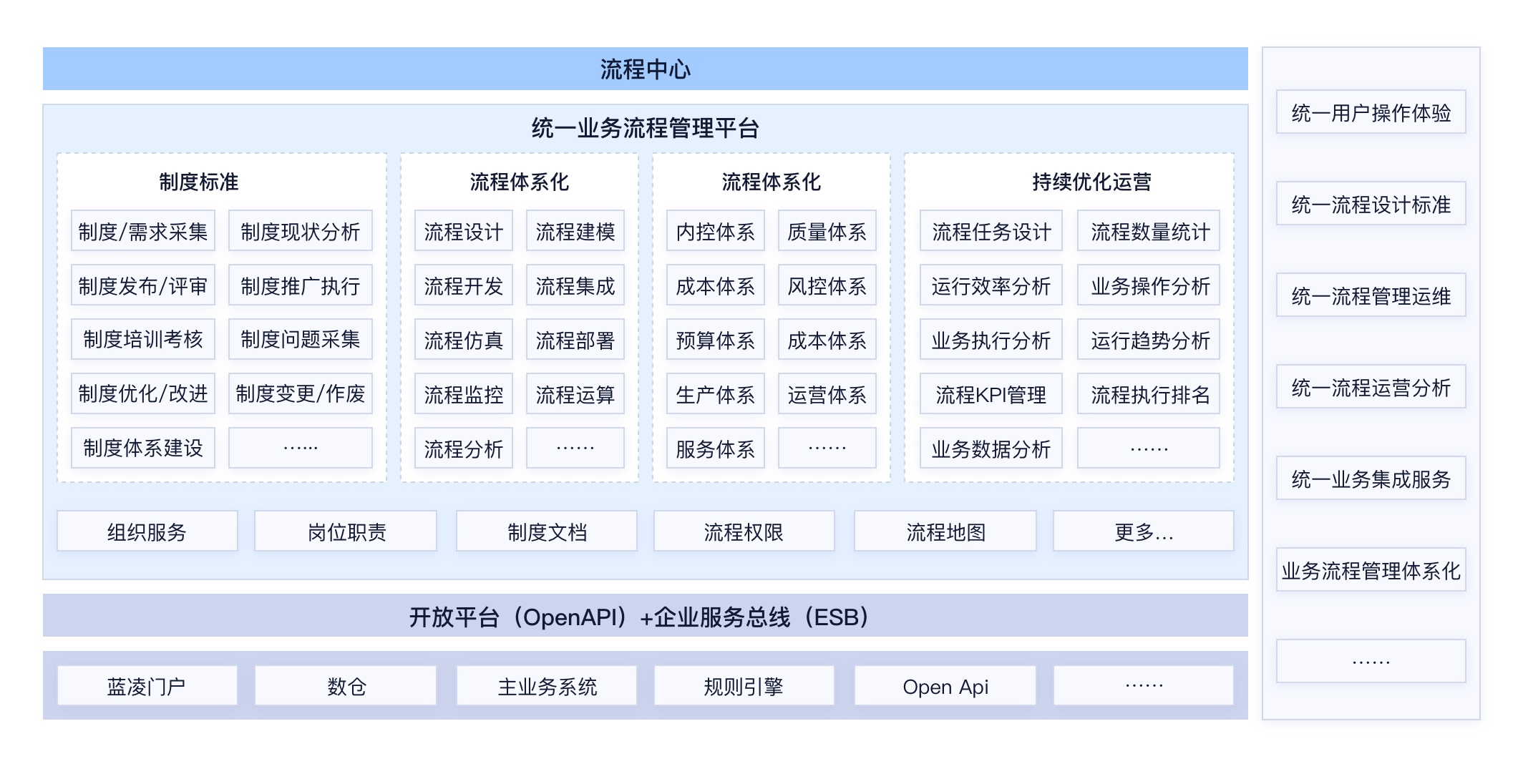
Task: Select the 制度现状分析 box
Action: (301, 231)
